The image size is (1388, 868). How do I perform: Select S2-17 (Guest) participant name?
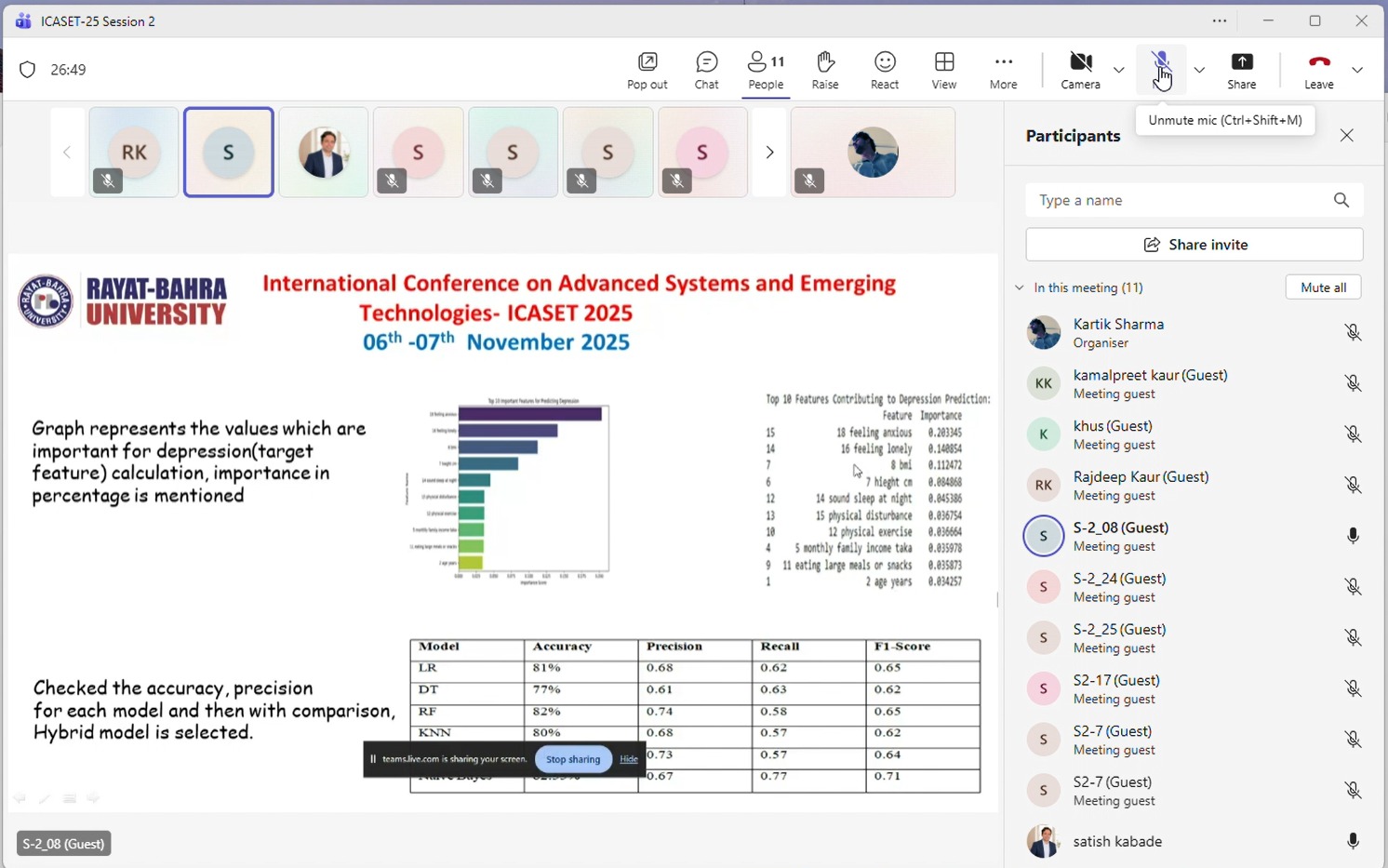(1116, 680)
